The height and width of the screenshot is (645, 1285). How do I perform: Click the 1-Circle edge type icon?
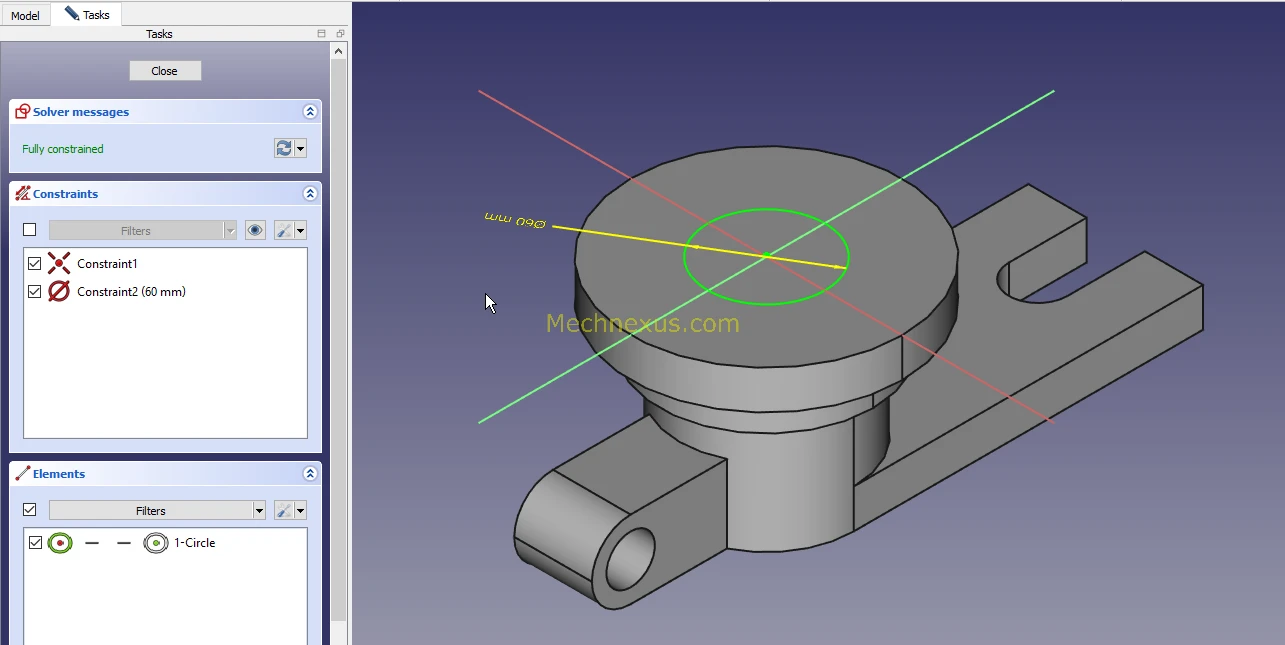point(60,543)
